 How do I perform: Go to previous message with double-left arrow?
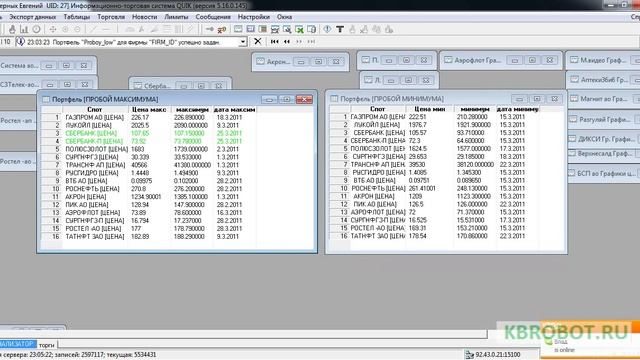tap(287, 41)
